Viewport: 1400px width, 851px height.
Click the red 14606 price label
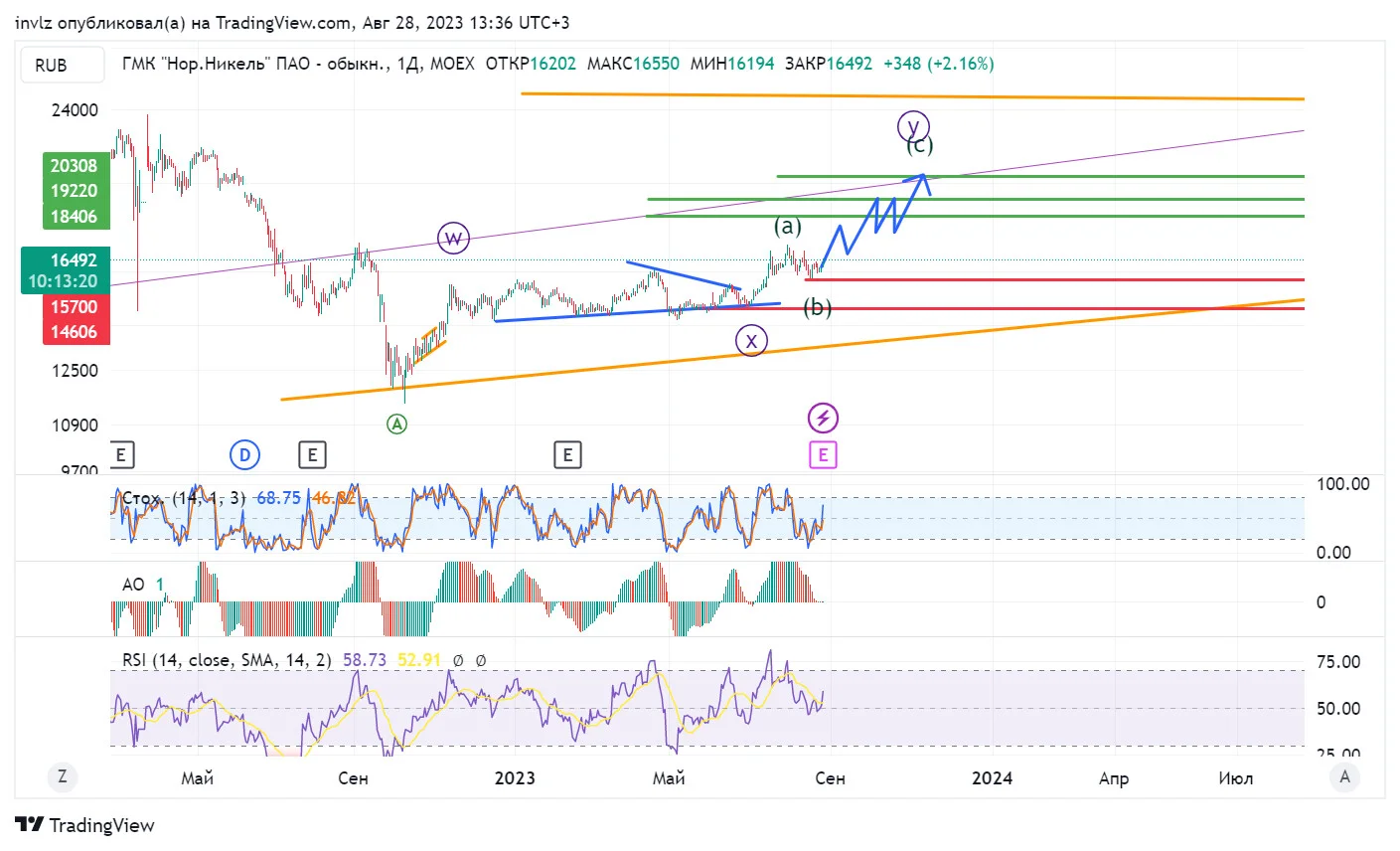pyautogui.click(x=76, y=332)
